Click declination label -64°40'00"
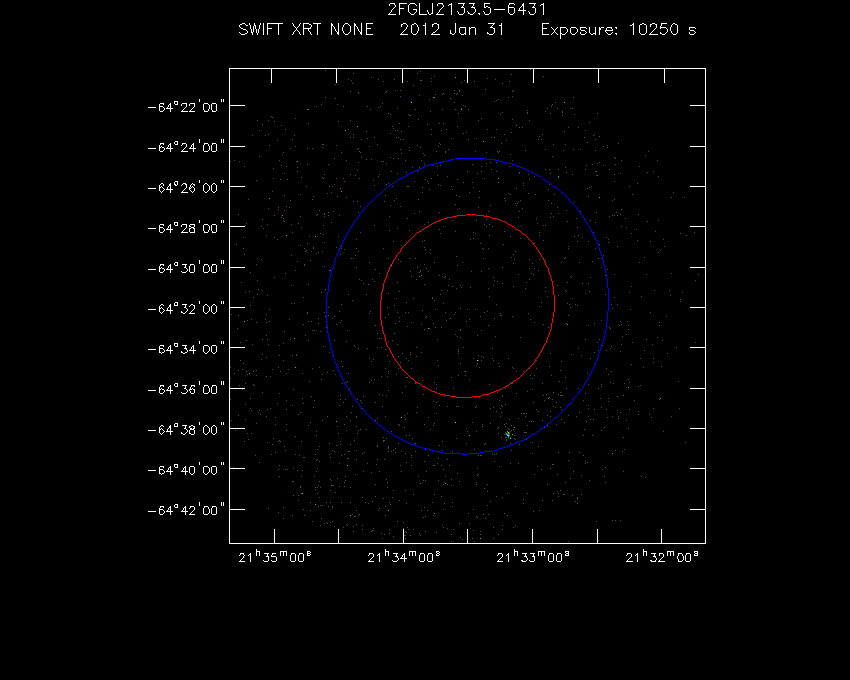850x680 pixels. tap(186, 470)
